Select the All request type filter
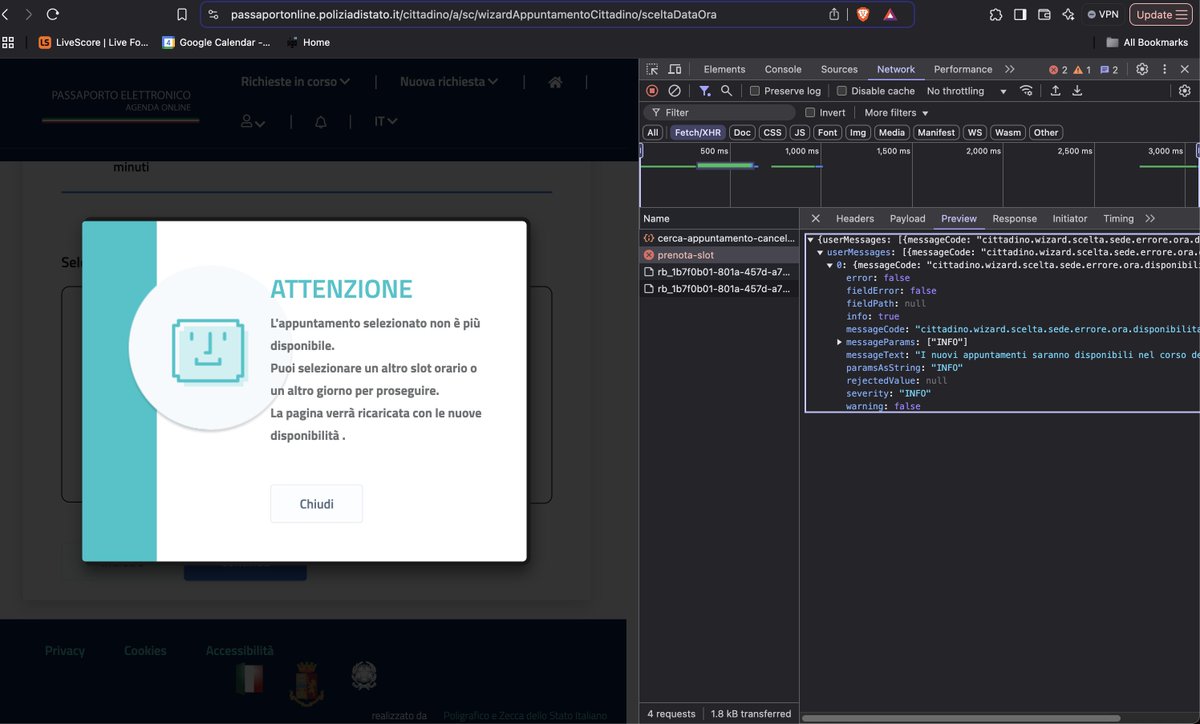 (x=653, y=132)
